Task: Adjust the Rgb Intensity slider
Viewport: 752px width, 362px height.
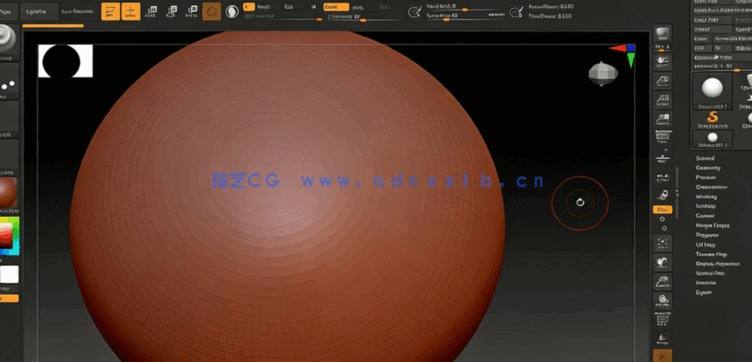Action: coord(283,17)
